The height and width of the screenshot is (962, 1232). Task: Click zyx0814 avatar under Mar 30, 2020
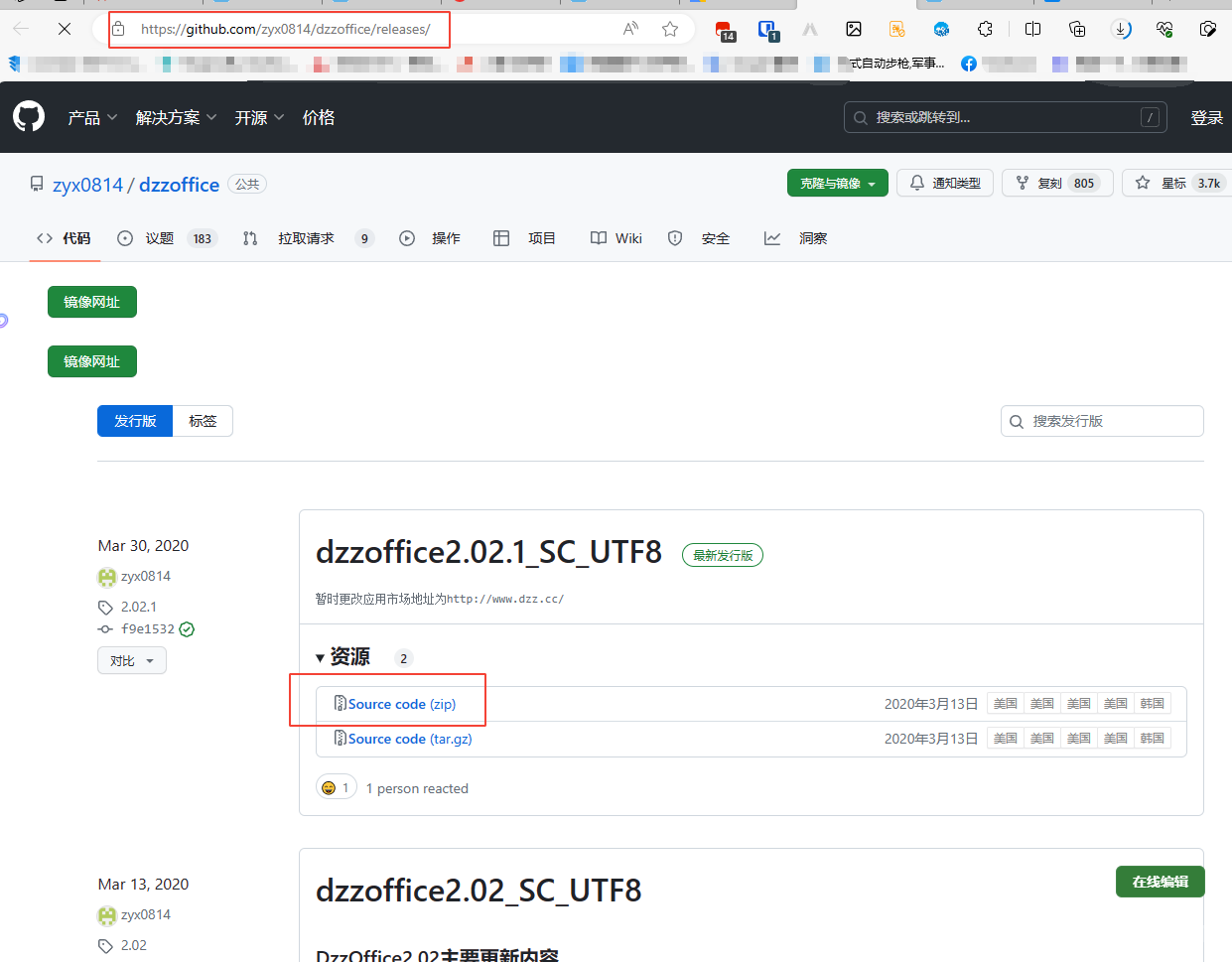(x=107, y=577)
